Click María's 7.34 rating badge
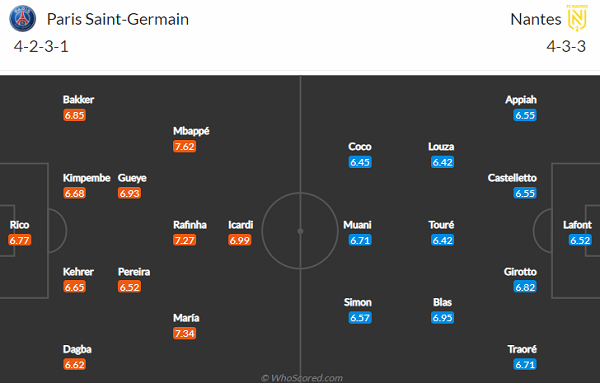Viewport: 600px width, 383px height. 184,334
